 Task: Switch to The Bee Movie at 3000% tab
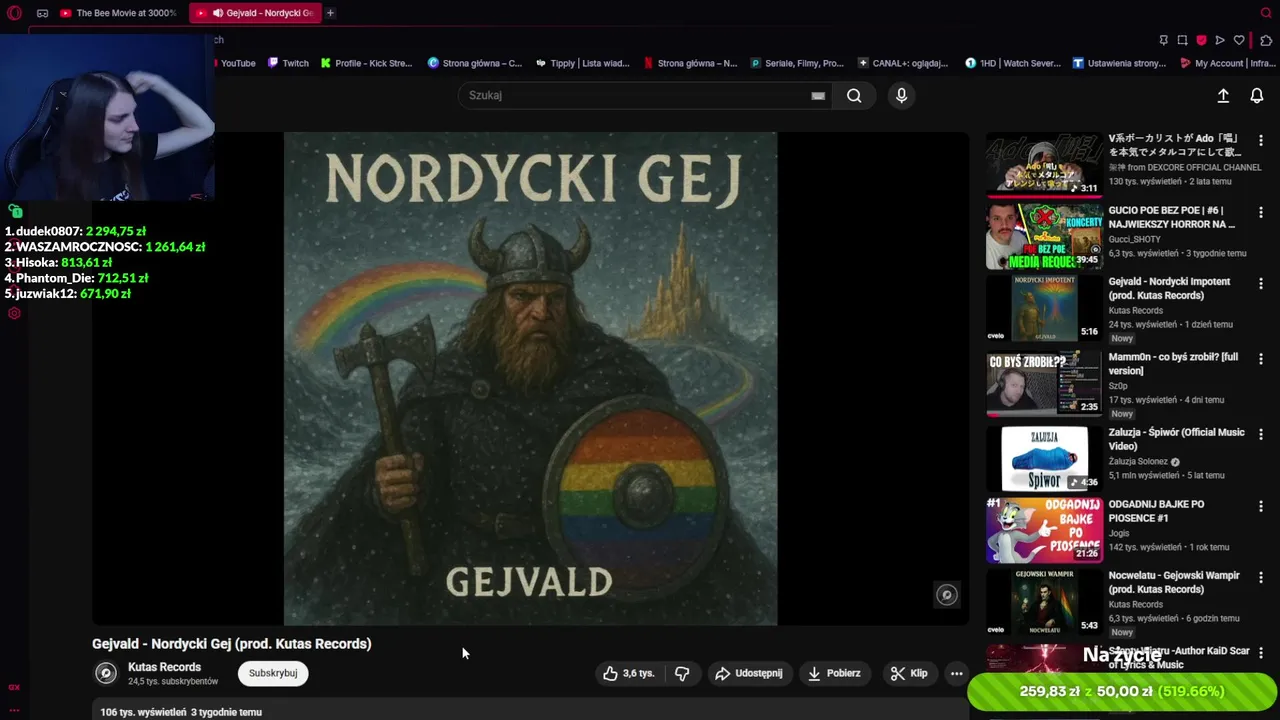click(118, 13)
